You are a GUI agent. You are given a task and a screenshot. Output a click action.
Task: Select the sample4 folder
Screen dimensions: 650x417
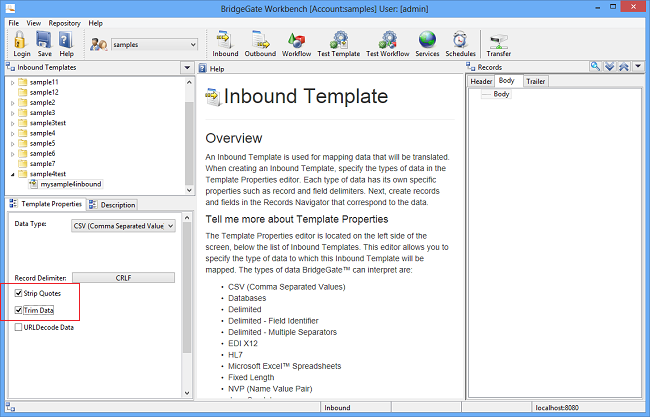point(42,133)
